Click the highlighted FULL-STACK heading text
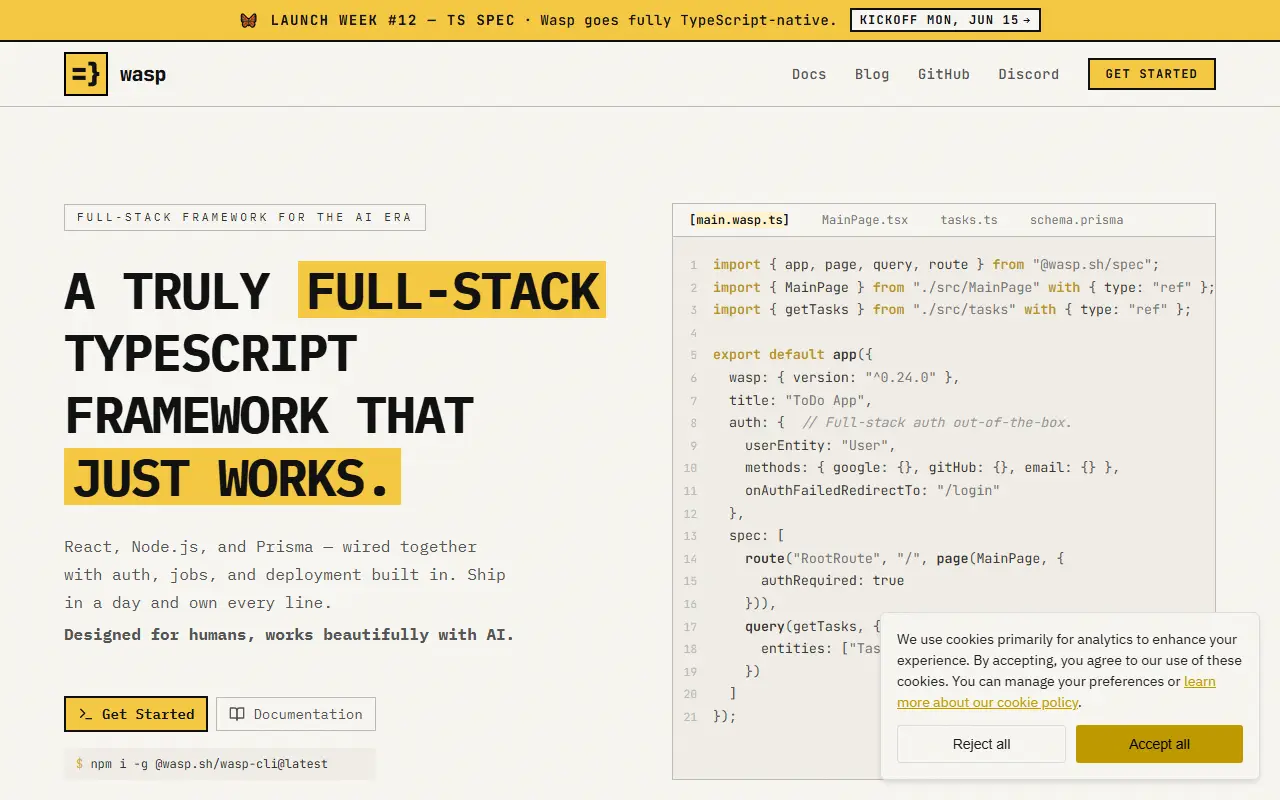This screenshot has width=1280, height=800. point(452,290)
